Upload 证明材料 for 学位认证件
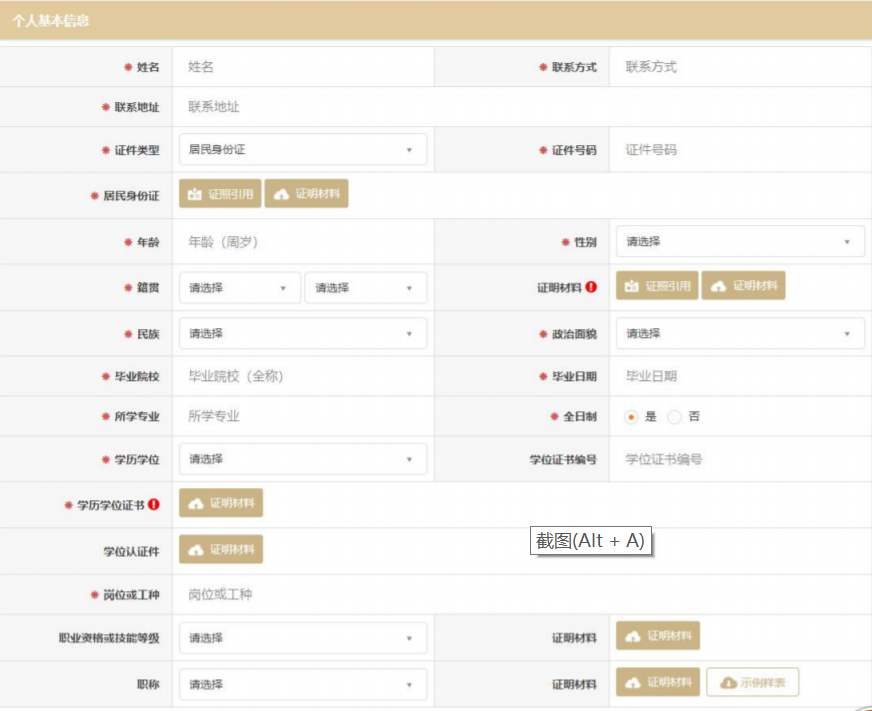The image size is (872, 711). (221, 549)
